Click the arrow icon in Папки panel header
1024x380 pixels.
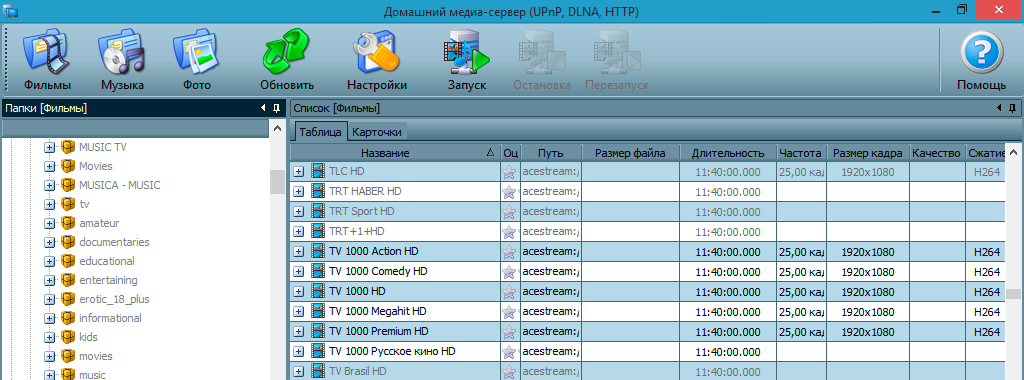pyautogui.click(x=263, y=108)
